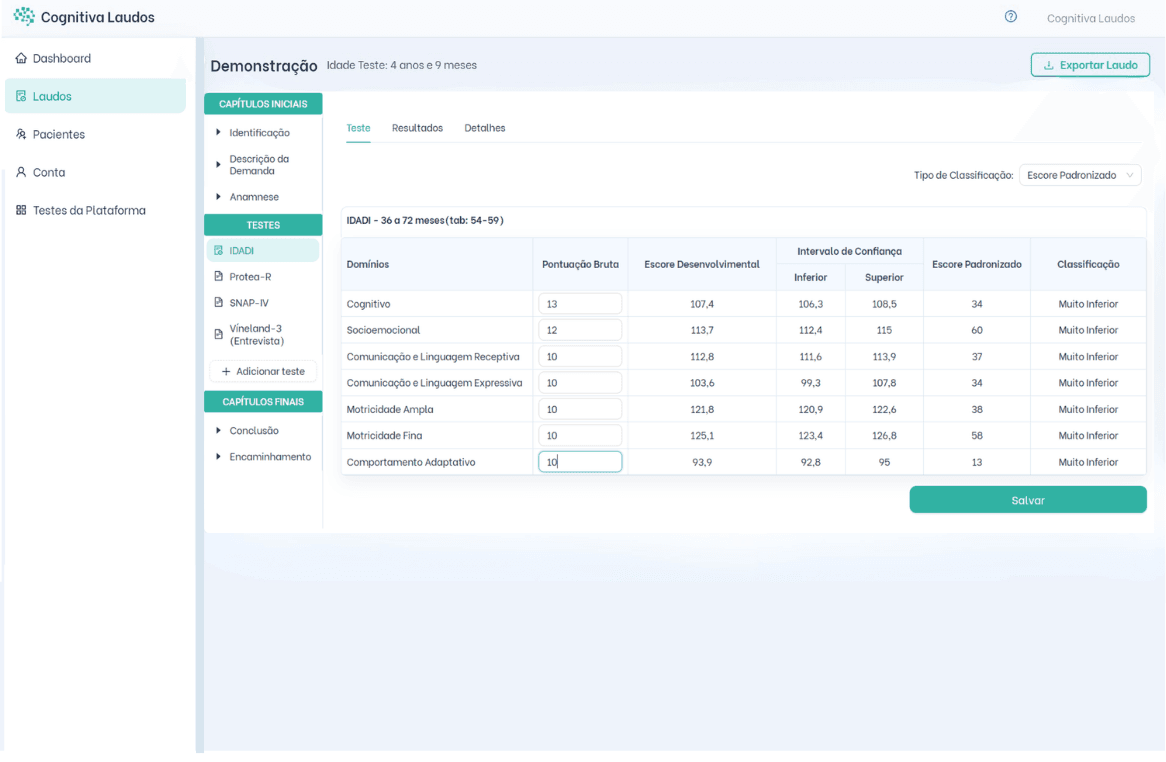Click the download icon in Exportar Laudo
Screen dimensions: 1166x762
[x=1049, y=65]
